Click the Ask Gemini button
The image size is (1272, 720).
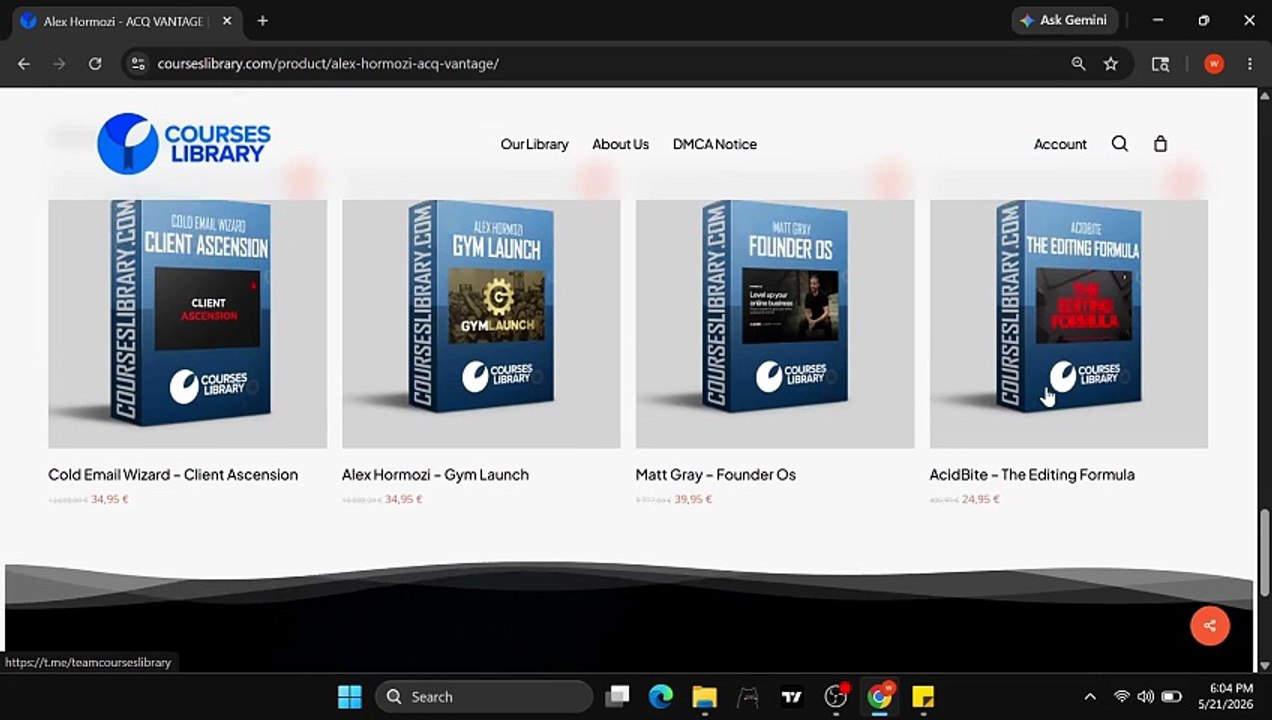pos(1063,20)
